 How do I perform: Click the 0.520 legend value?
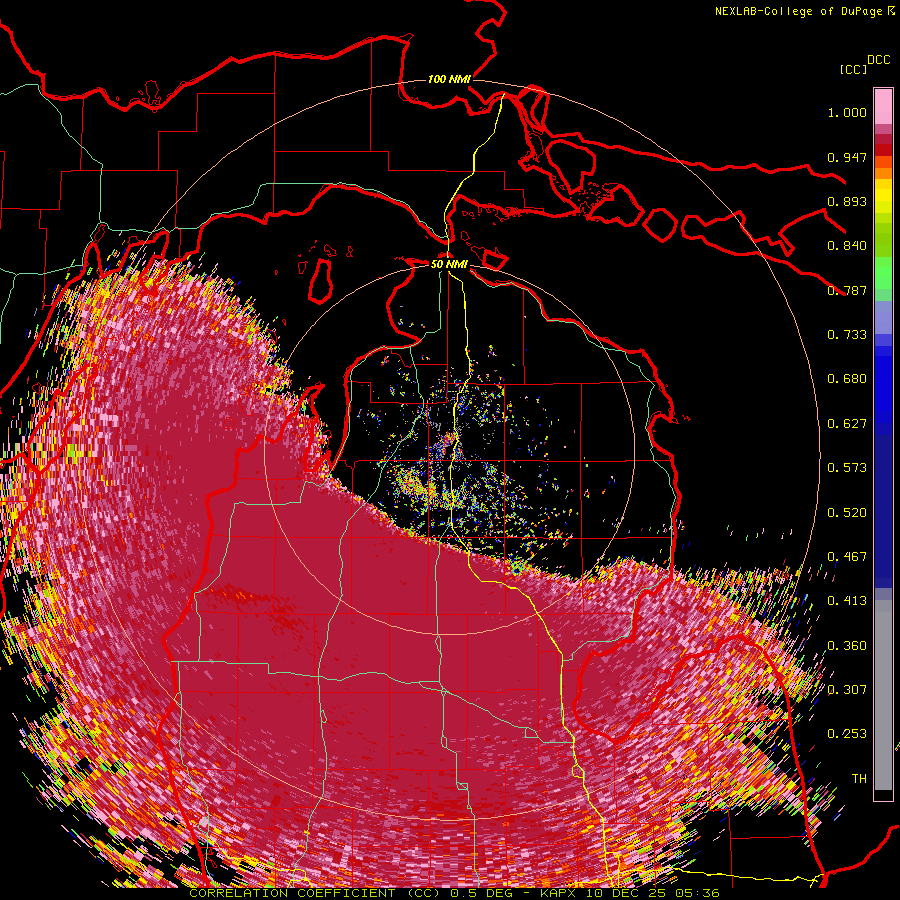click(847, 513)
